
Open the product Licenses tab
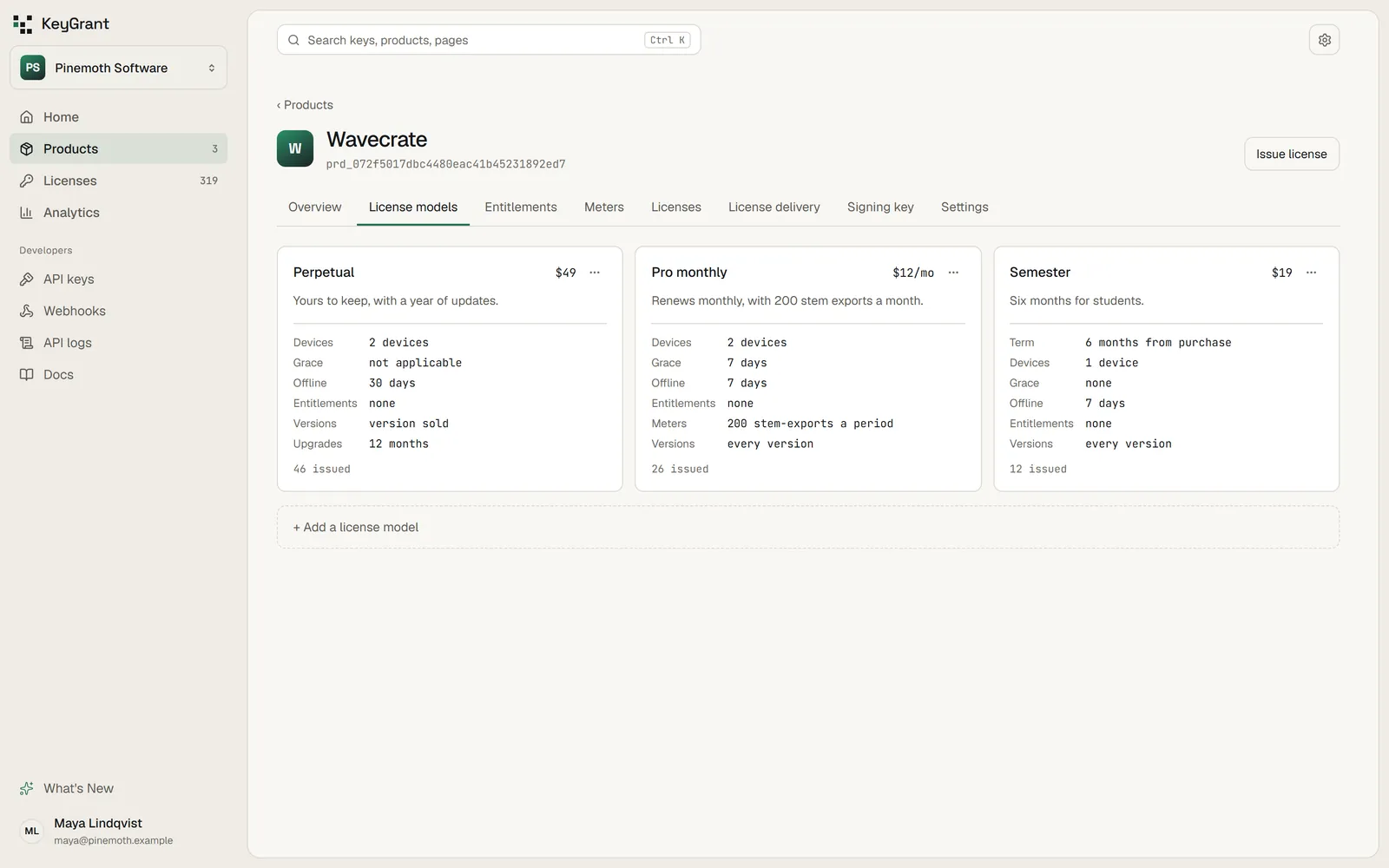676,207
